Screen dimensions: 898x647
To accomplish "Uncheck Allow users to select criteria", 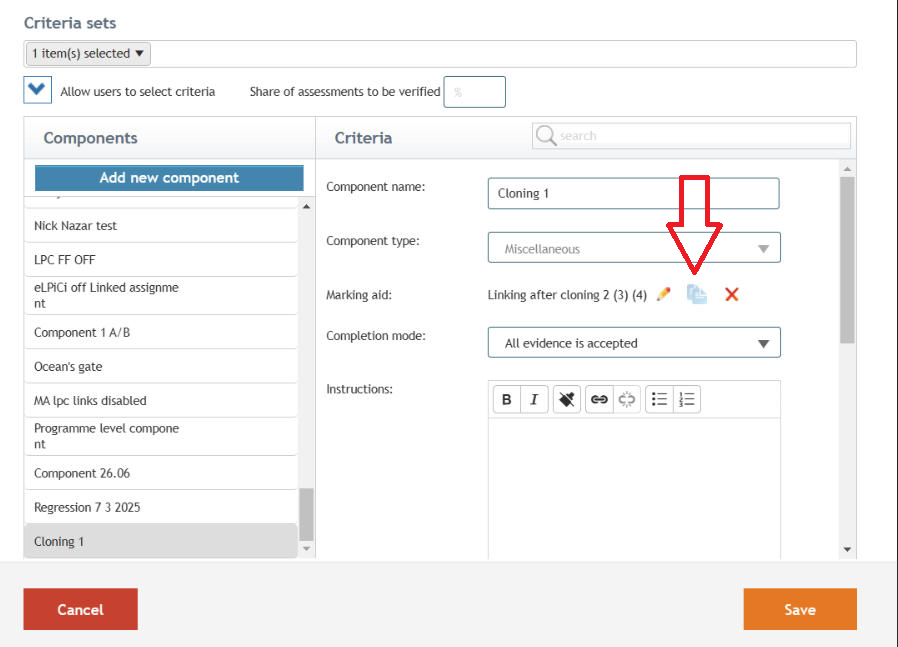I will [37, 90].
